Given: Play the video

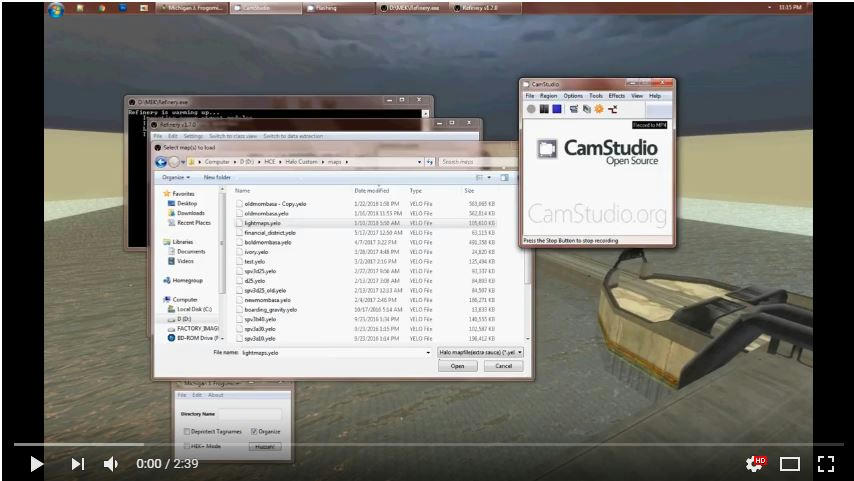Looking at the screenshot, I should tap(36, 464).
